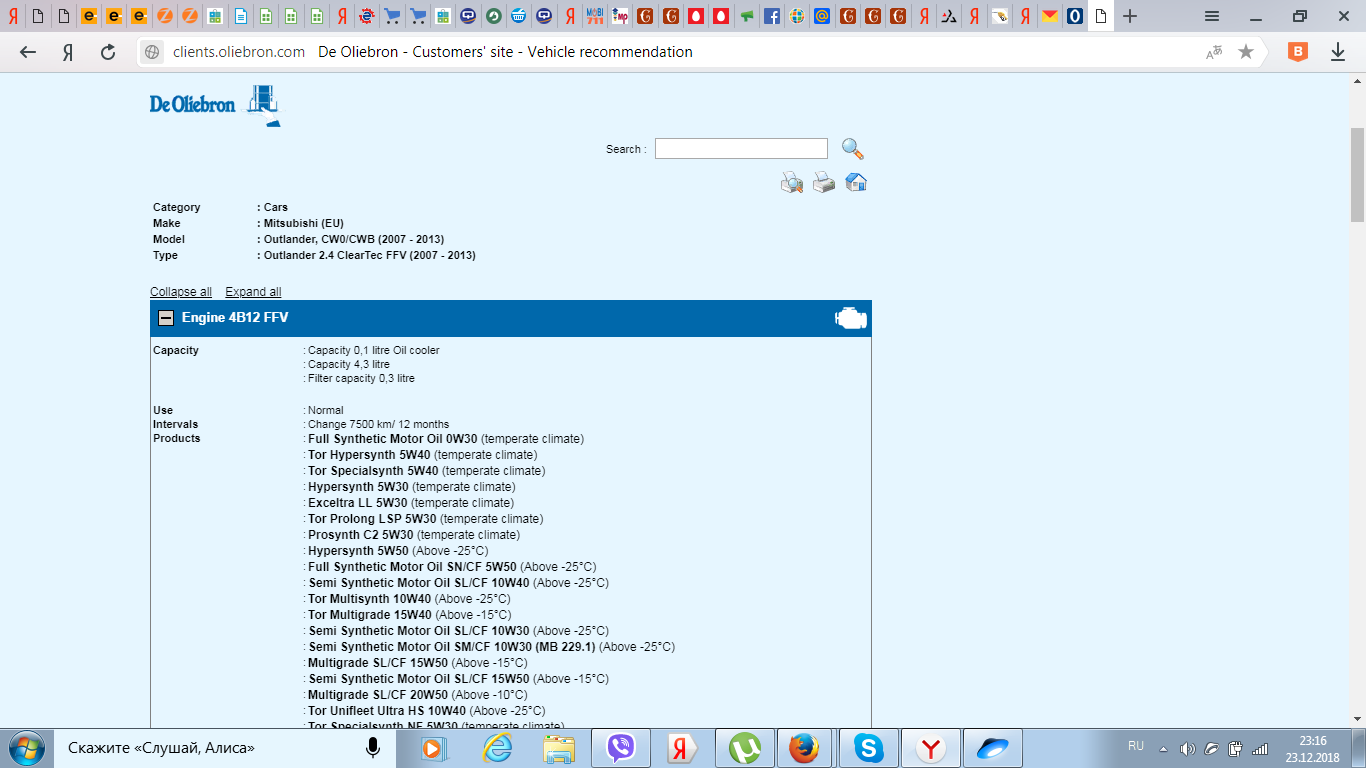Click RU language indicator
The height and width of the screenshot is (768, 1366).
pos(1136,746)
